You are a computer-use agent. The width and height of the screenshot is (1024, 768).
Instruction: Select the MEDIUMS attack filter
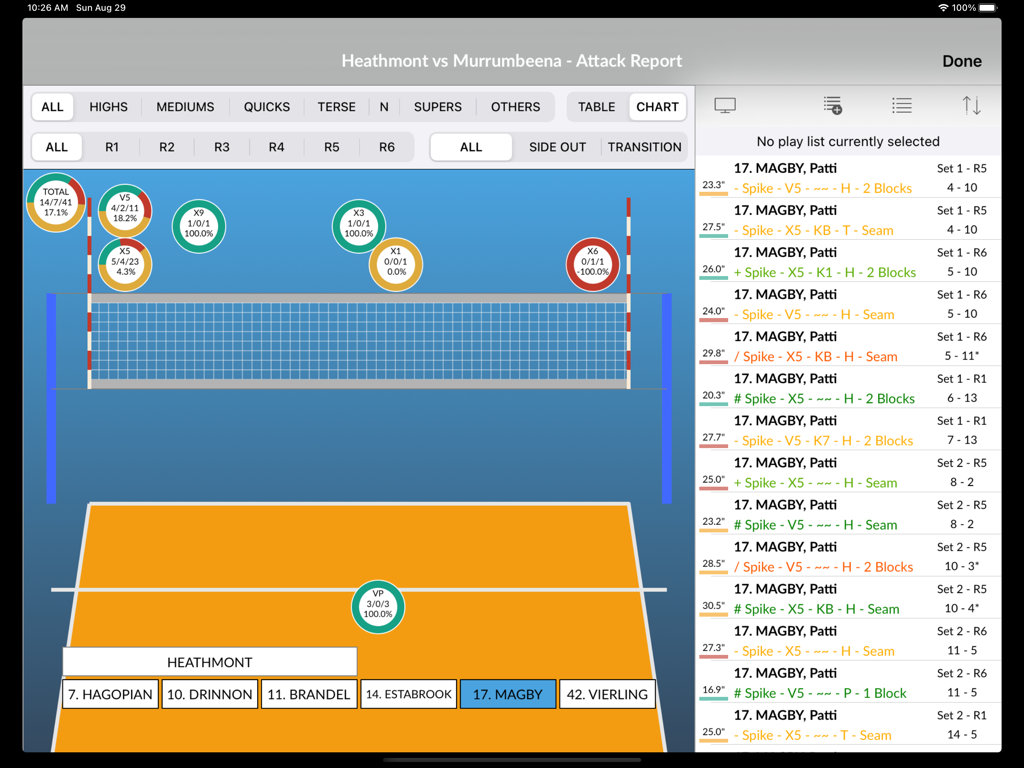pos(185,106)
